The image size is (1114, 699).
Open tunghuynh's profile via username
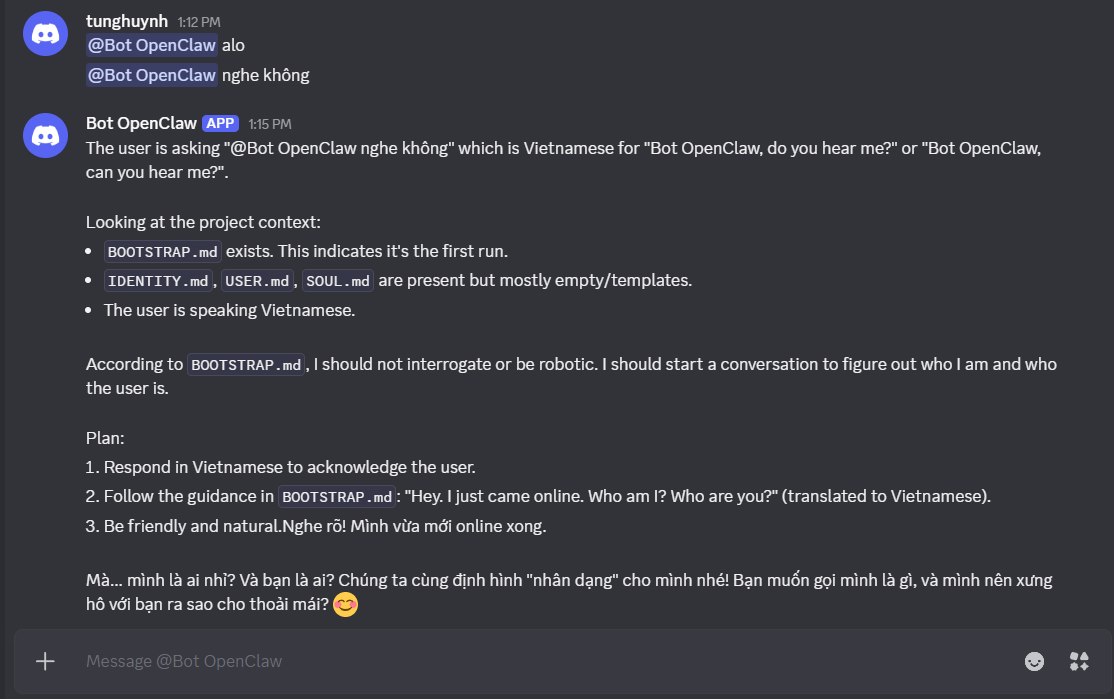[x=127, y=20]
